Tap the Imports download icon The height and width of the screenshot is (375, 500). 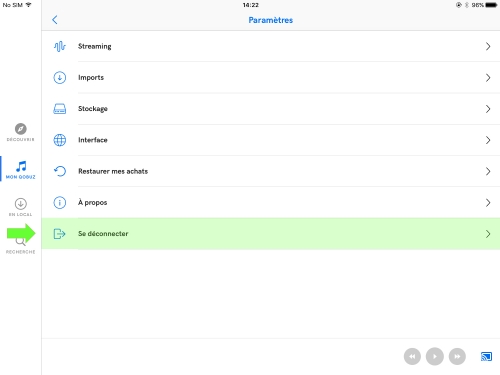(x=60, y=78)
